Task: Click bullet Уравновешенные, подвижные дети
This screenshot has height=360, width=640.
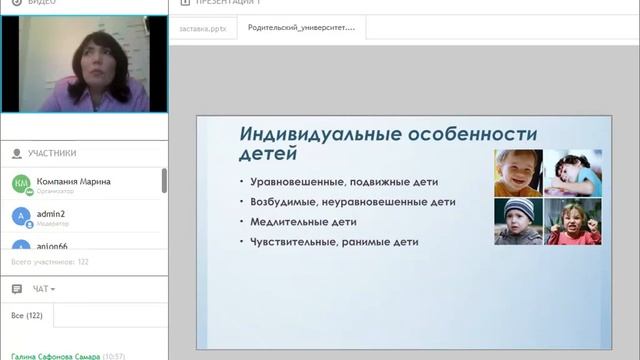Action: pos(344,182)
